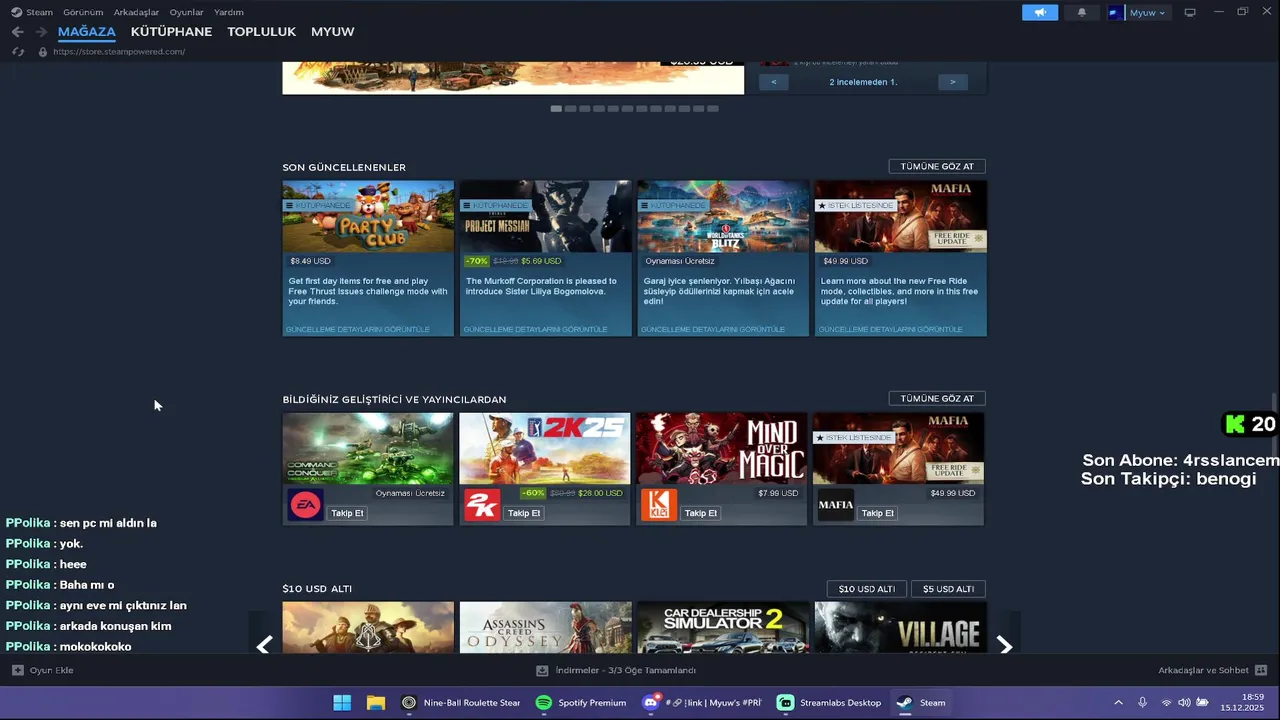
Task: Go forward with the Steam forward arrow
Action: [41, 32]
